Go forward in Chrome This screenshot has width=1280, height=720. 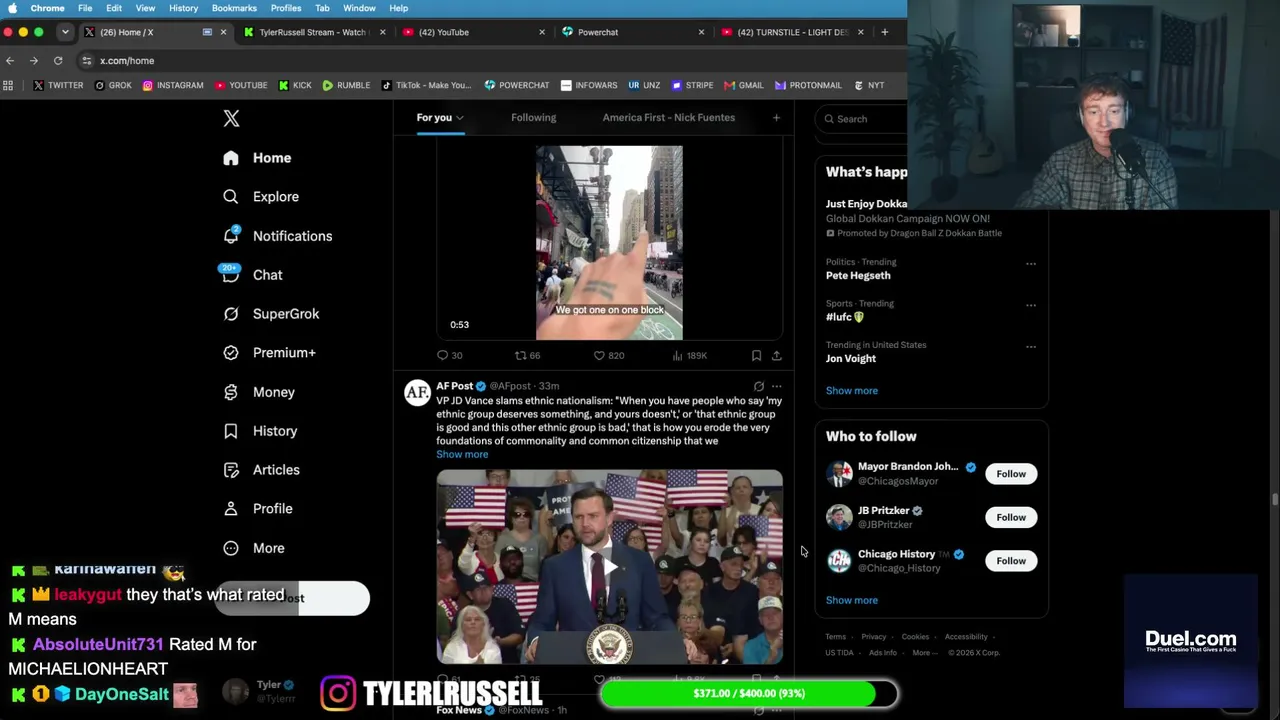point(33,61)
